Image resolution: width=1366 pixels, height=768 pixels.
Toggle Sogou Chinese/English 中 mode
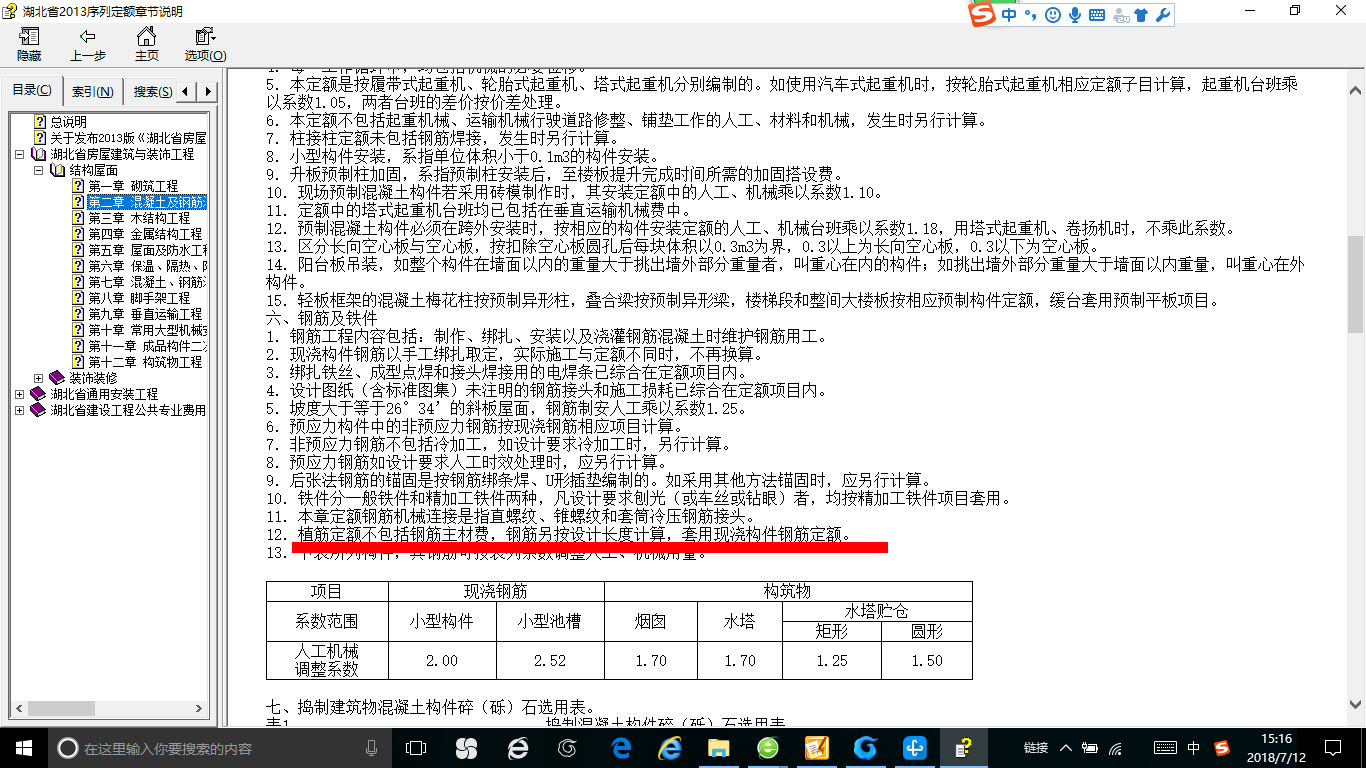tap(1009, 15)
